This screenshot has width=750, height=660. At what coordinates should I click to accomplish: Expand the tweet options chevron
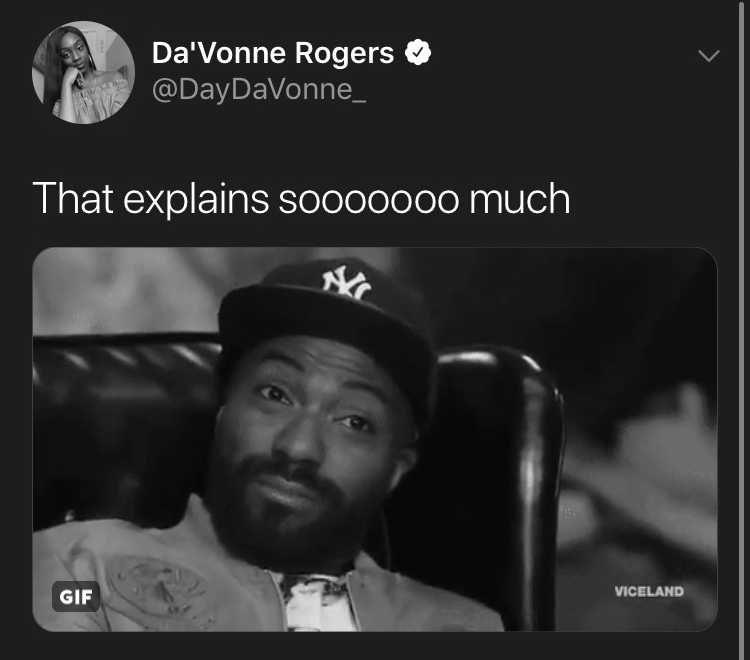[x=708, y=55]
